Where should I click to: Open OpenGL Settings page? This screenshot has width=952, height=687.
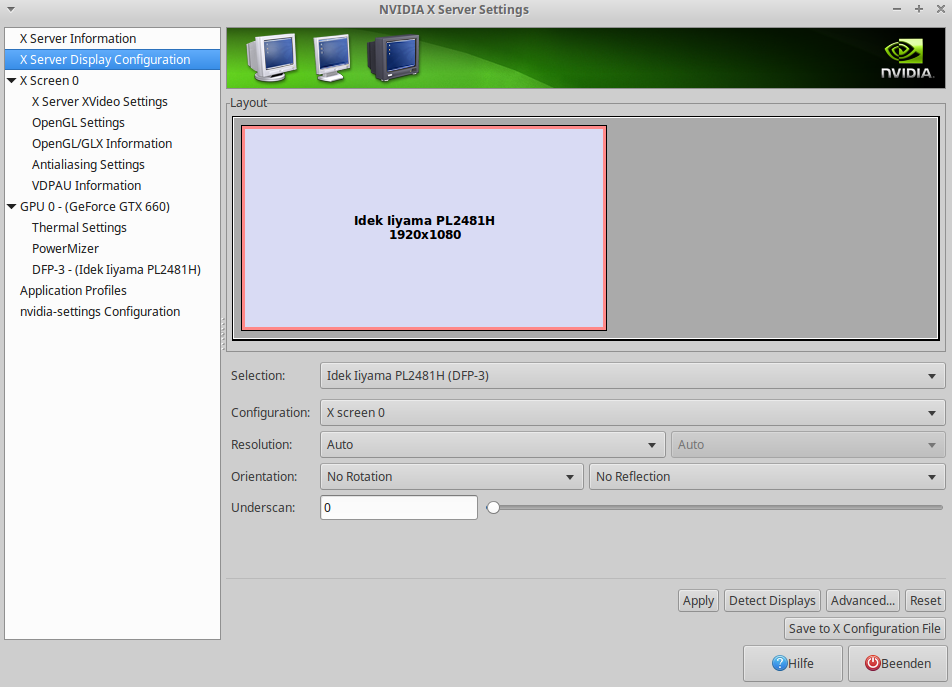pyautogui.click(x=78, y=123)
